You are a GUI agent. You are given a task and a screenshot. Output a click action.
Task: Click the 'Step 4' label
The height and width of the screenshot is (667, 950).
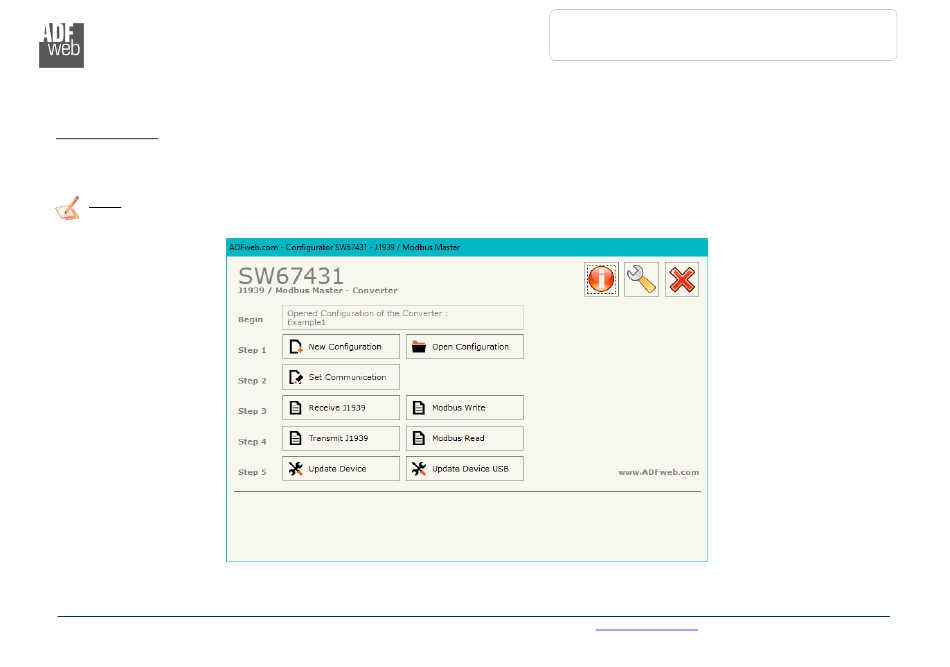tap(252, 442)
